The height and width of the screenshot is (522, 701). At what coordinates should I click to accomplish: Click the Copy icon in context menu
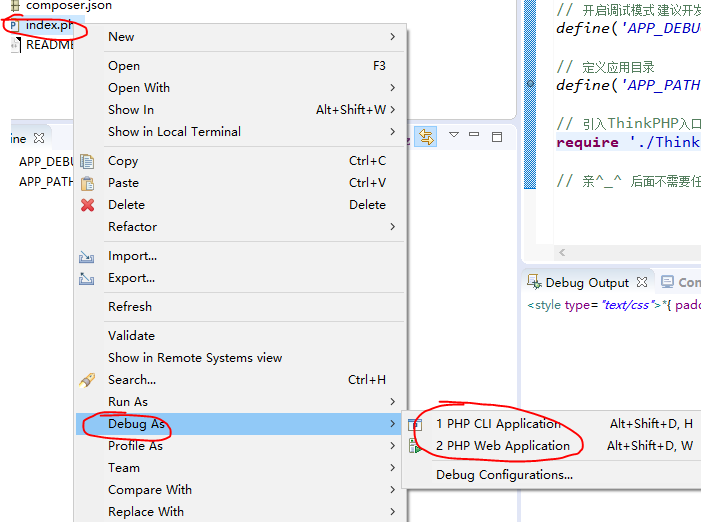pyautogui.click(x=87, y=161)
